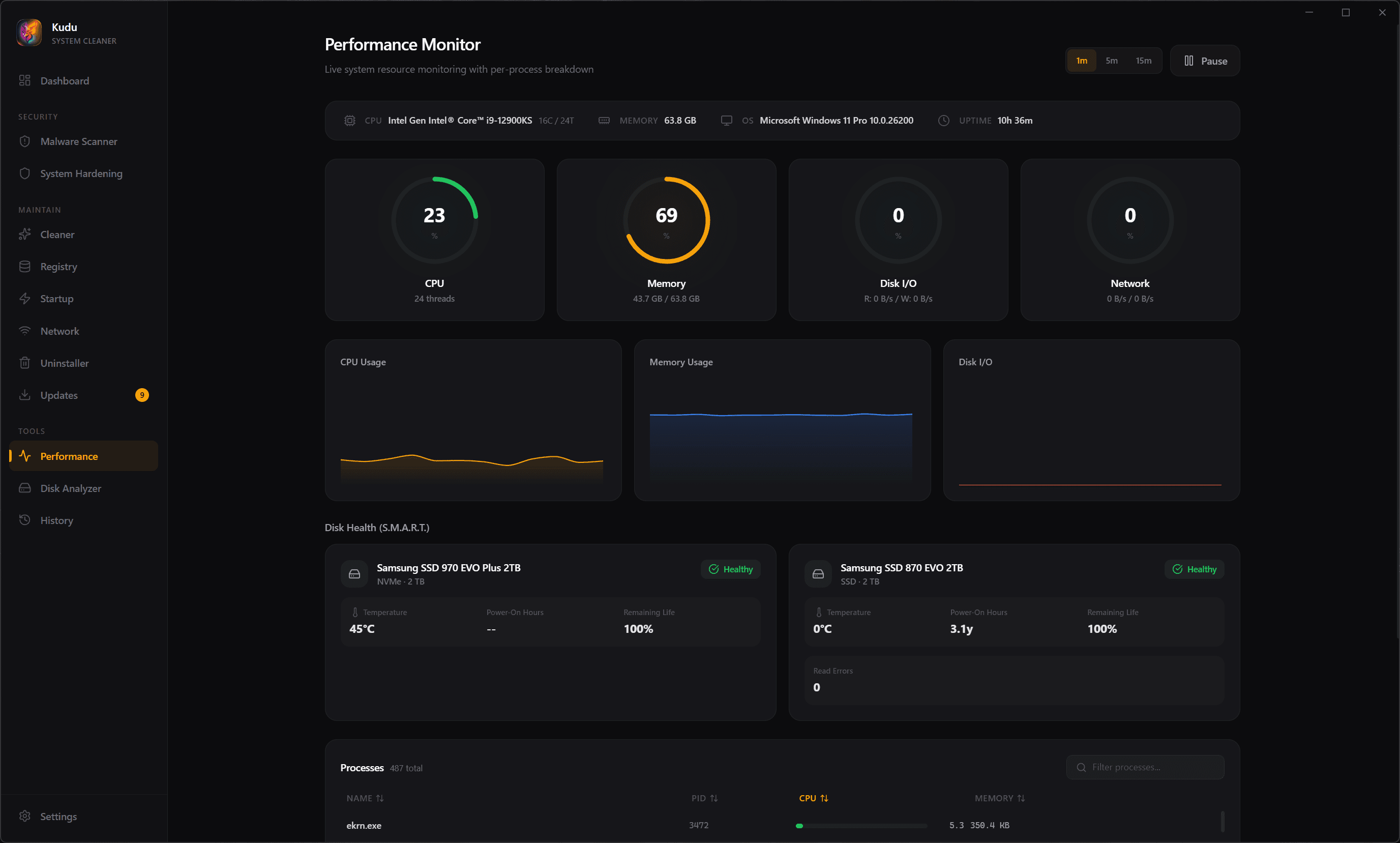This screenshot has width=1400, height=843.
Task: Open the History panel
Action: coord(56,520)
